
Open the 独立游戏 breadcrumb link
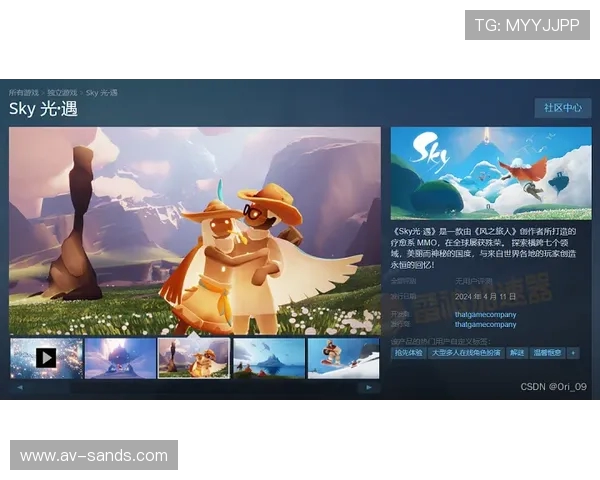[x=62, y=93]
